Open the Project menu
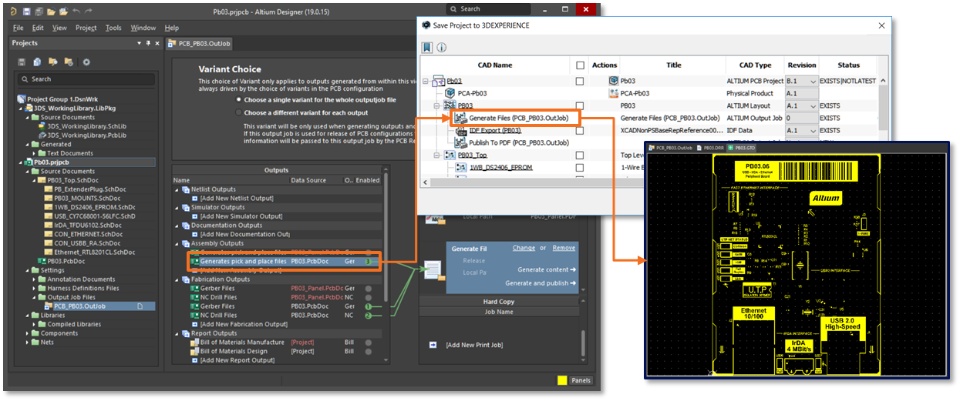This screenshot has height=401, width=960. 86,28
